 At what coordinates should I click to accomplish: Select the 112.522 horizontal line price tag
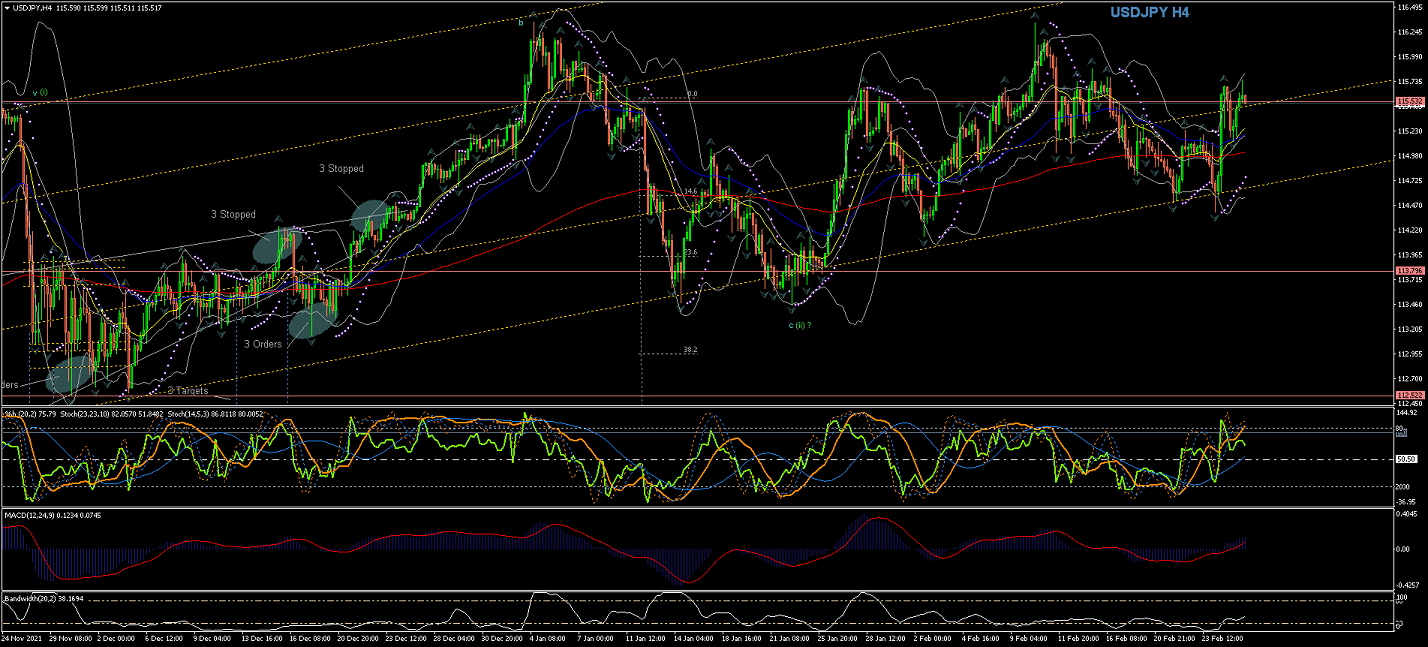click(x=1410, y=396)
